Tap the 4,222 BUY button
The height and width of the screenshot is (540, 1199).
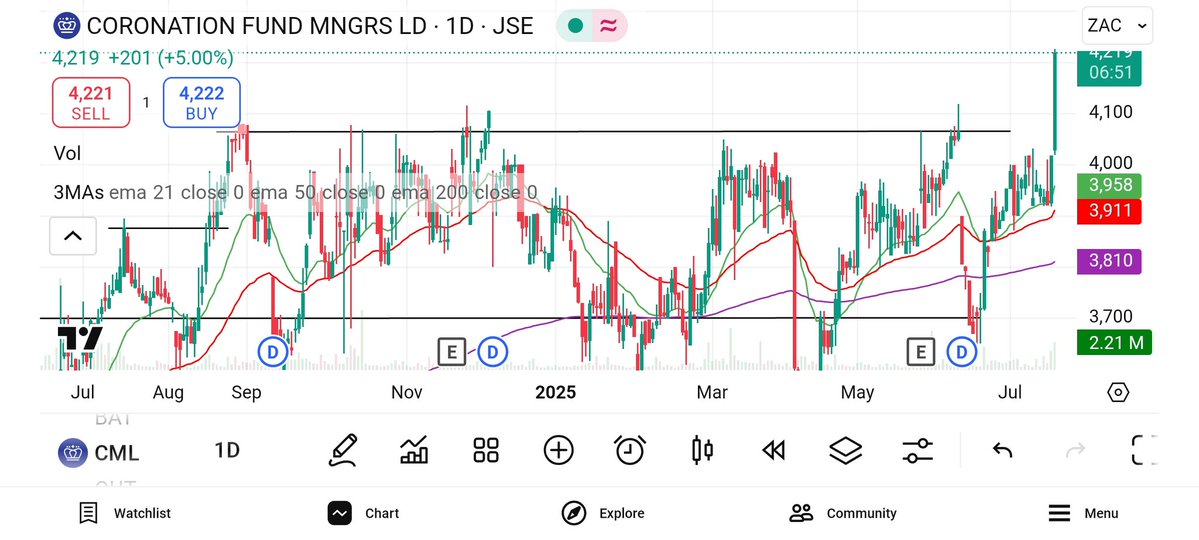201,102
